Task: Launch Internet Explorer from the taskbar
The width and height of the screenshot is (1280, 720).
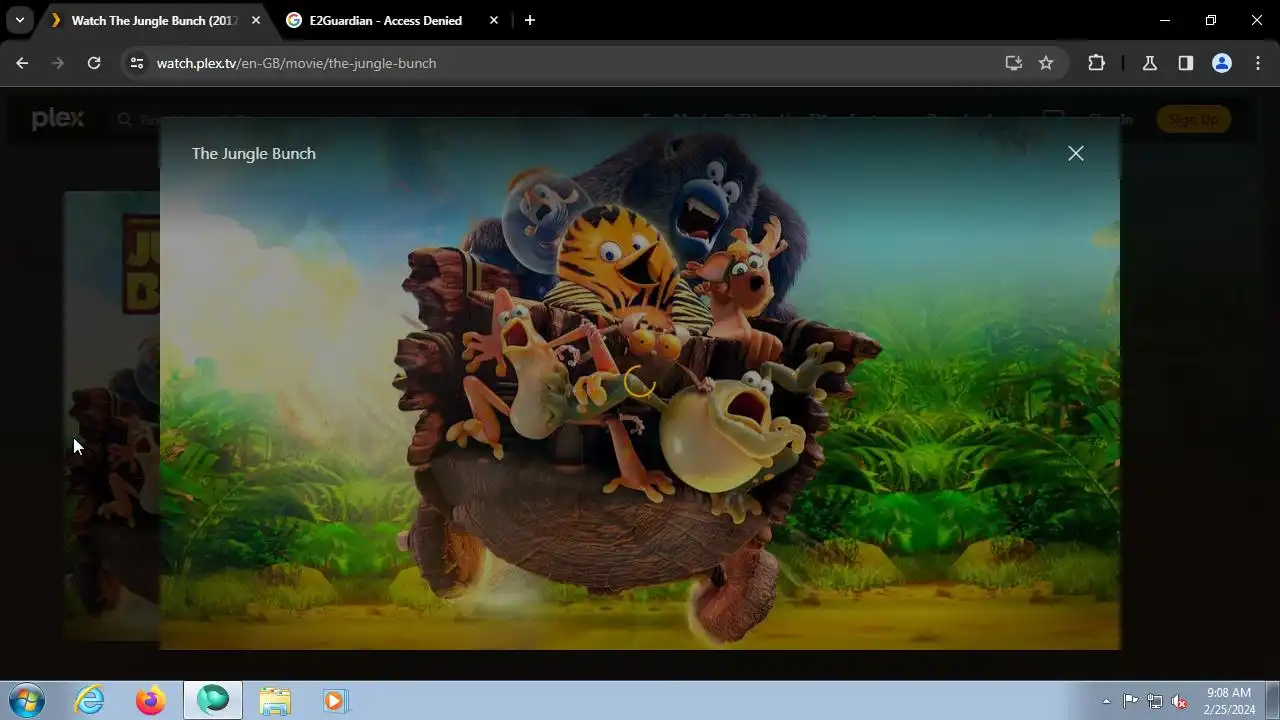Action: 90,700
